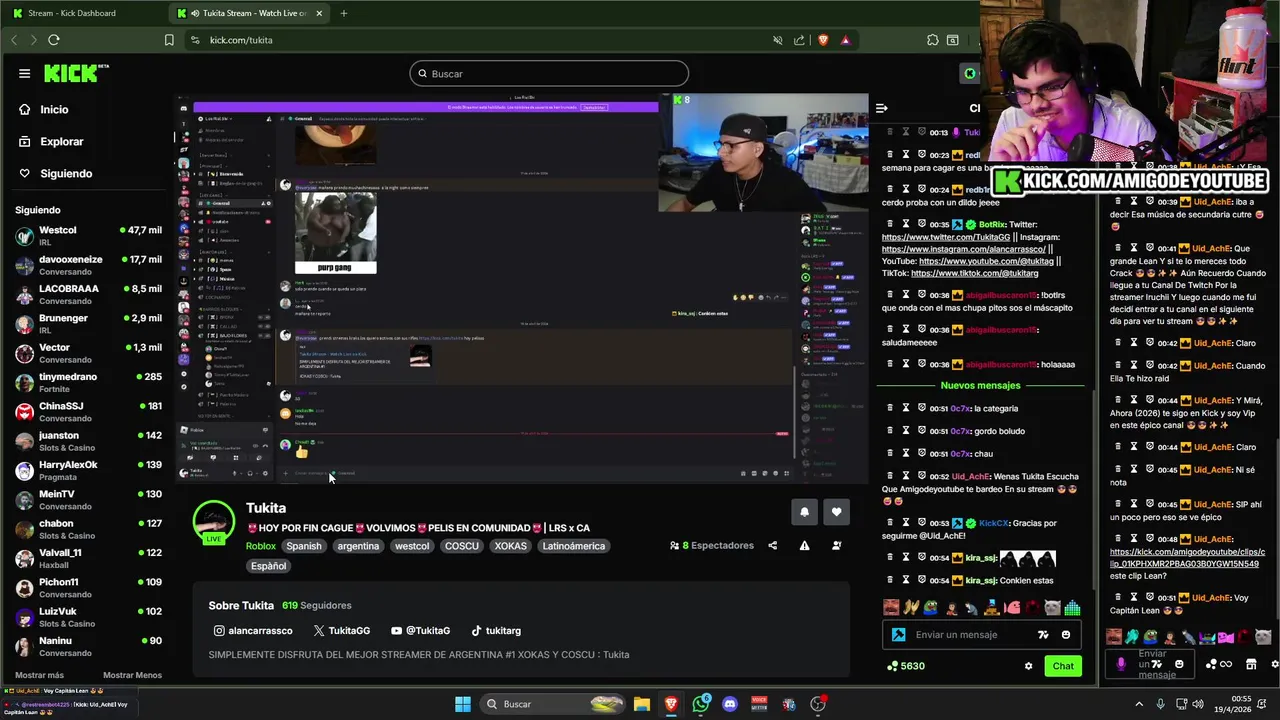Click Mostrar más in sidebar

coord(39,675)
